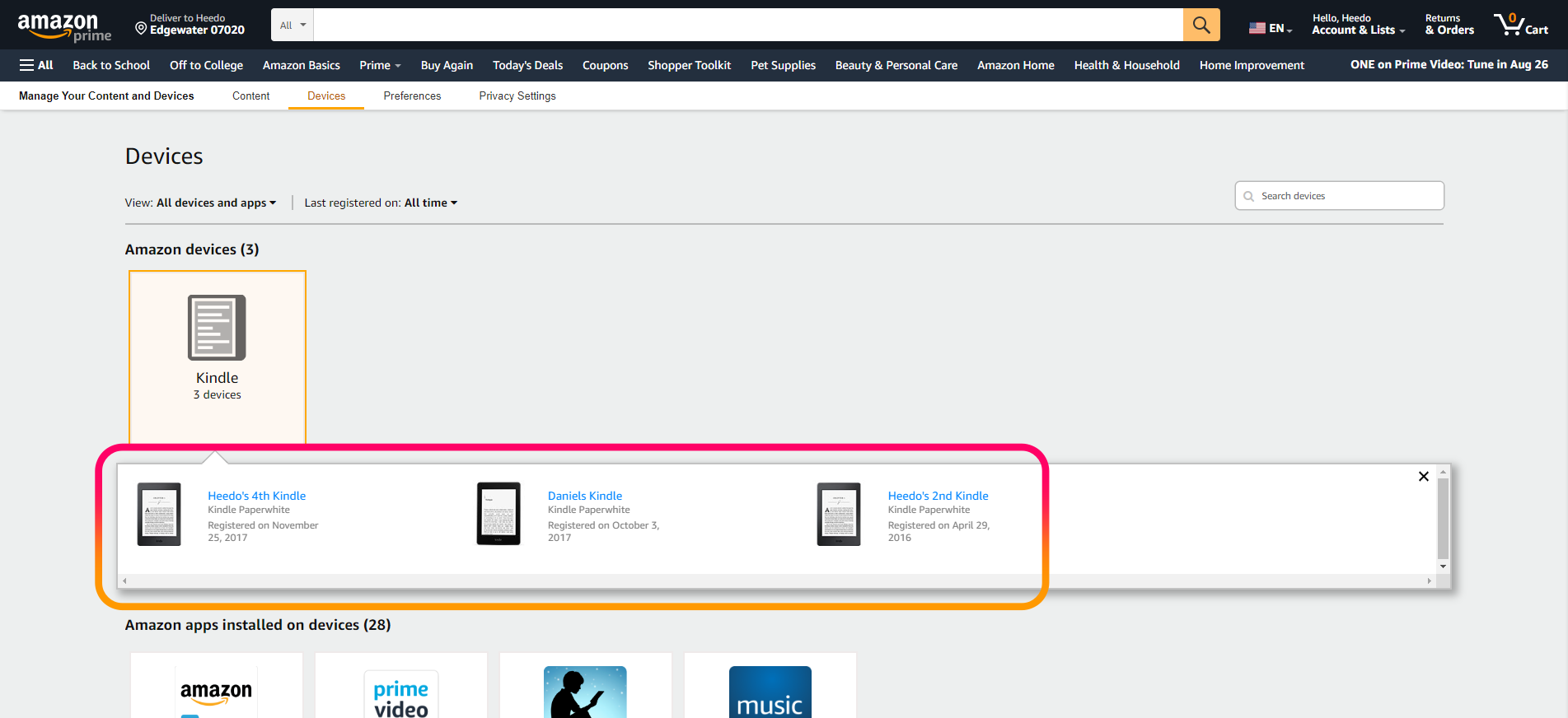Open the shopping cart icon
This screenshot has height=718, width=1568.
click(x=1521, y=25)
